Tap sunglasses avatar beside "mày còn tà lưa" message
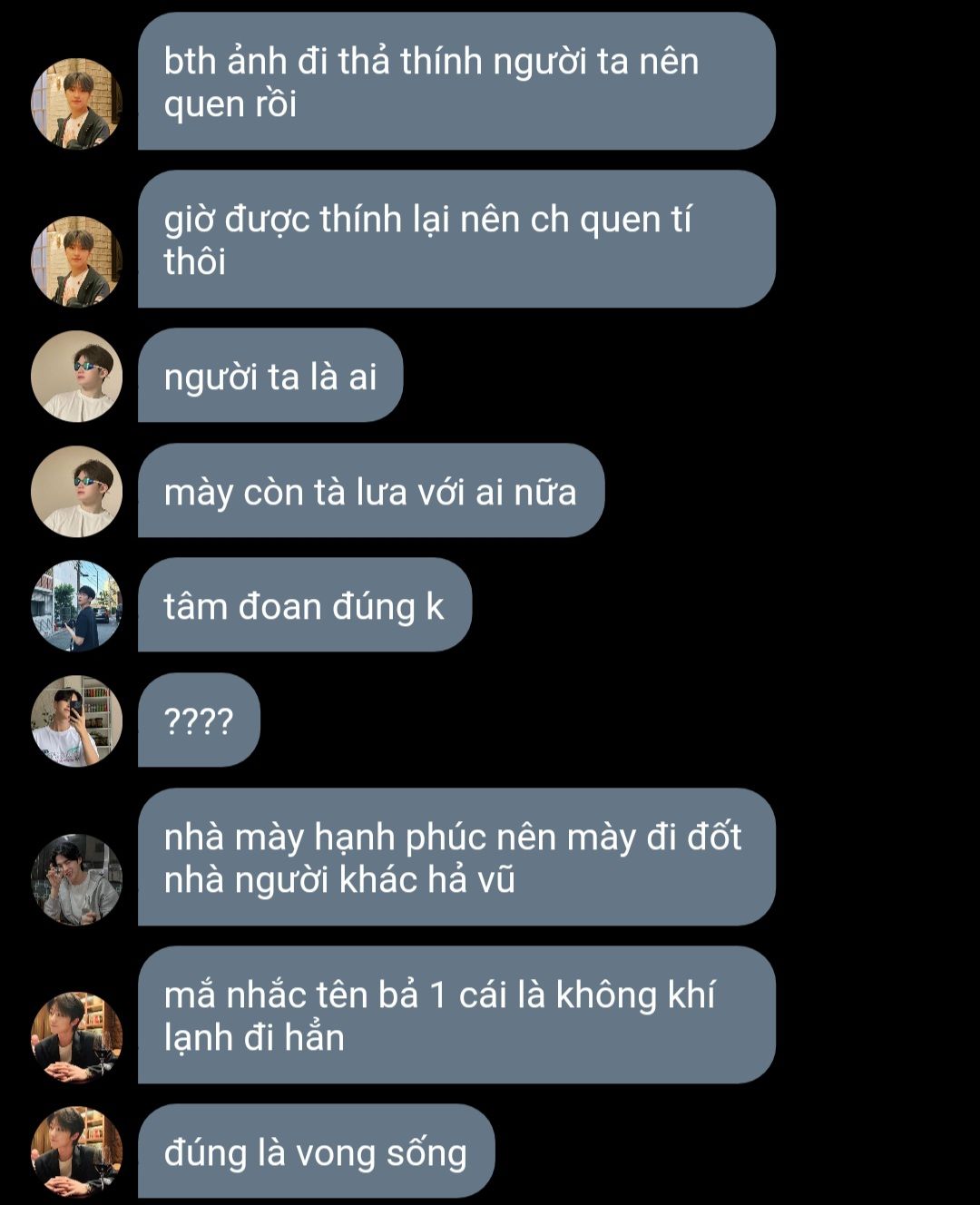The height and width of the screenshot is (1205, 980). (76, 491)
